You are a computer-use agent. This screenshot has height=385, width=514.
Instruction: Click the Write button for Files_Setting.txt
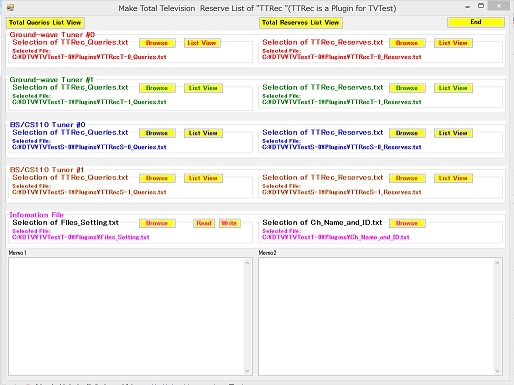229,223
